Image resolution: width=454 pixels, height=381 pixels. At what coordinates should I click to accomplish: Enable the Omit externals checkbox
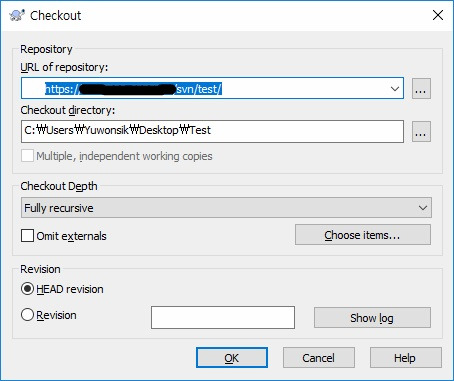pos(27,236)
